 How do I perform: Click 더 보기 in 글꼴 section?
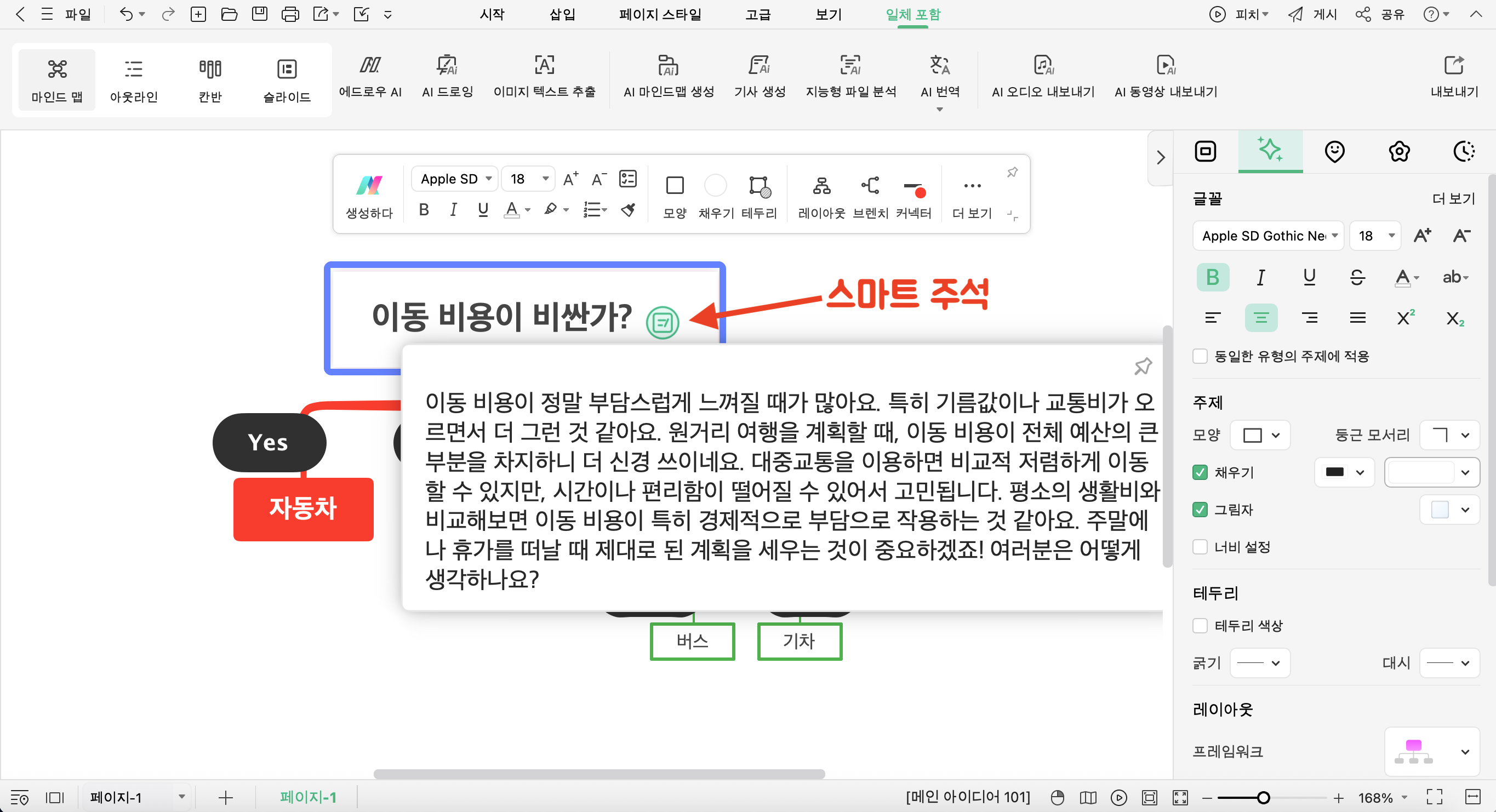click(x=1454, y=199)
